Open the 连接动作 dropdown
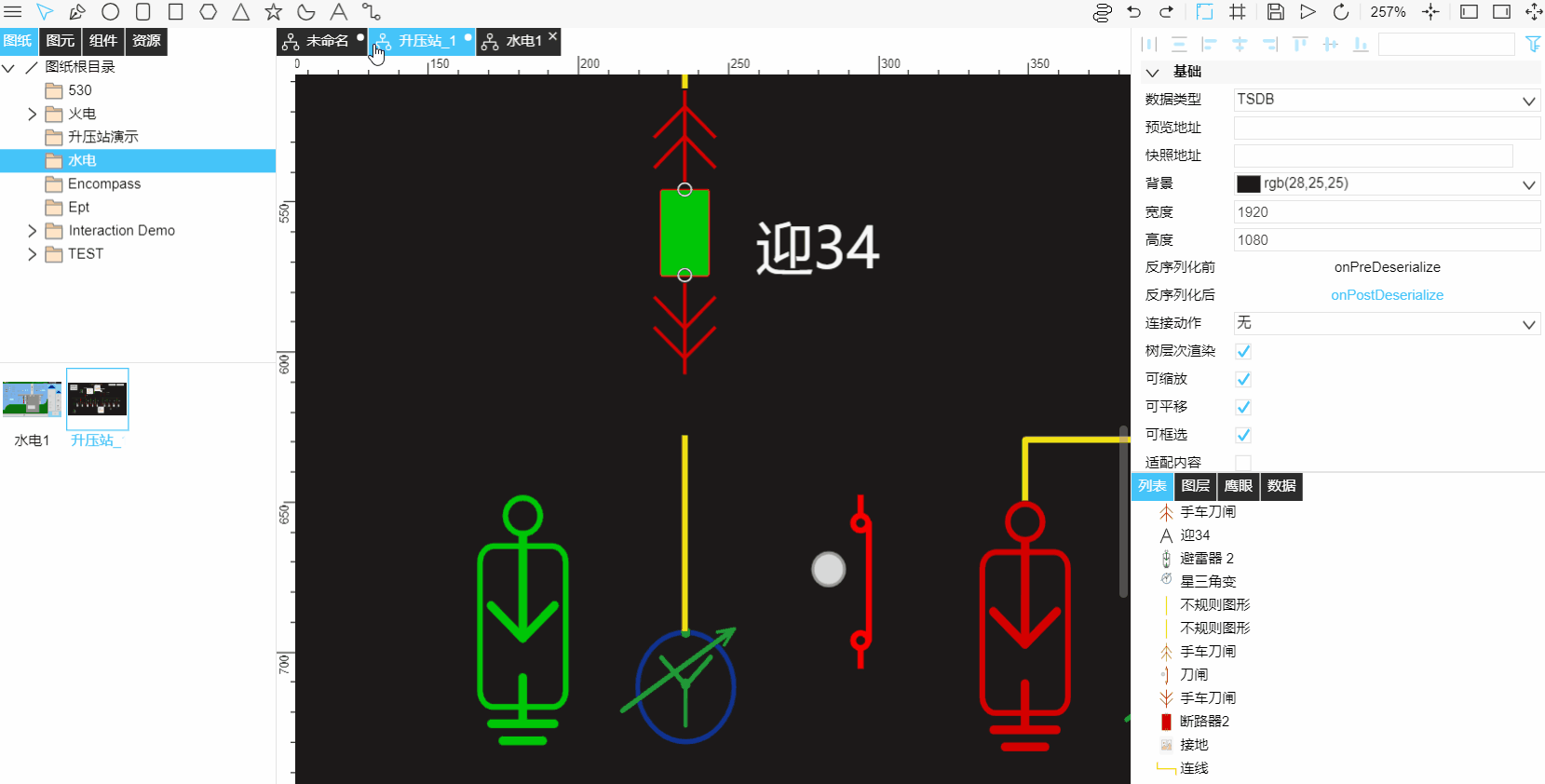The width and height of the screenshot is (1545, 784). (1387, 323)
